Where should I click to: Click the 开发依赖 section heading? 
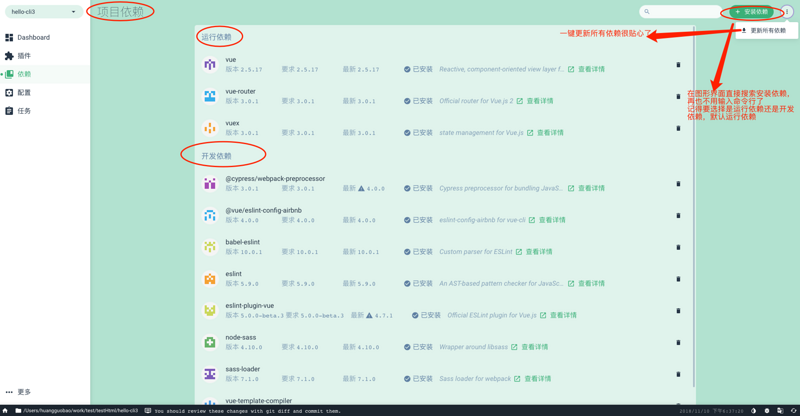point(216,156)
